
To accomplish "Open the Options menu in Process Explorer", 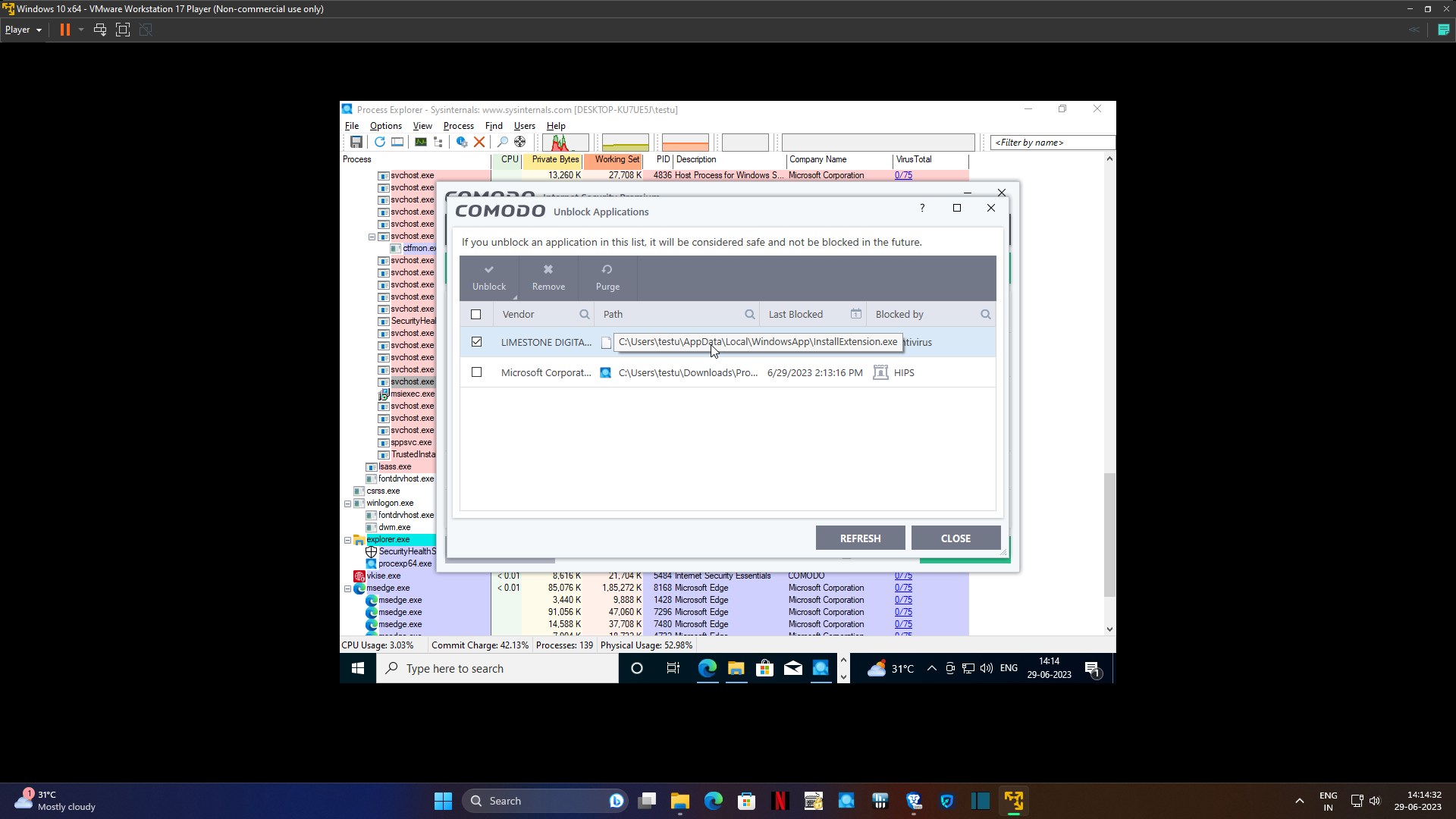I will click(385, 126).
